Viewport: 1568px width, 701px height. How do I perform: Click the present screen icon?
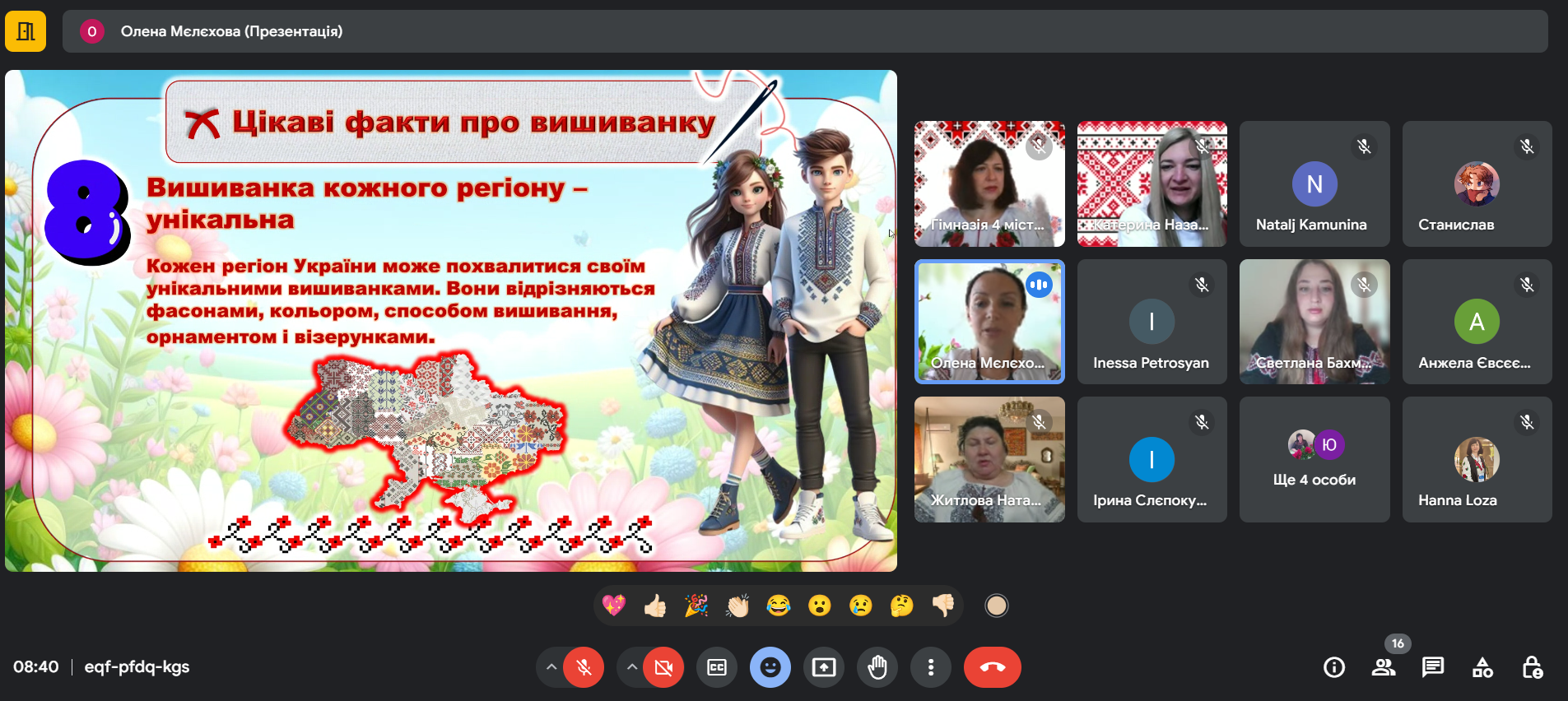point(824,667)
